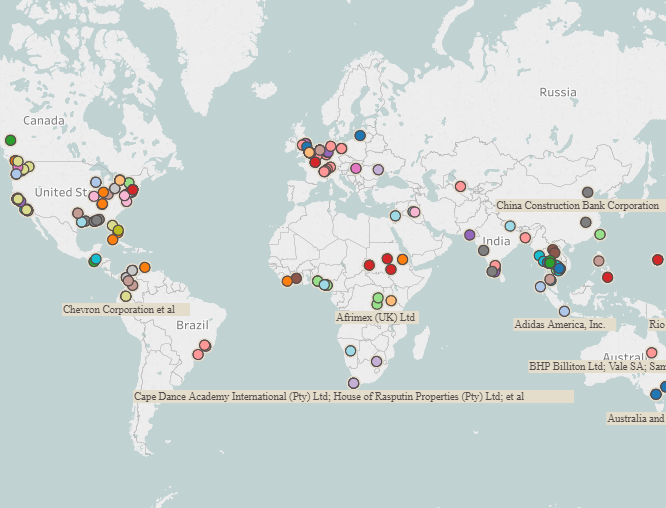This screenshot has height=508, width=666.
Task: Open the Cape Dance Academy International label
Action: coord(329,396)
